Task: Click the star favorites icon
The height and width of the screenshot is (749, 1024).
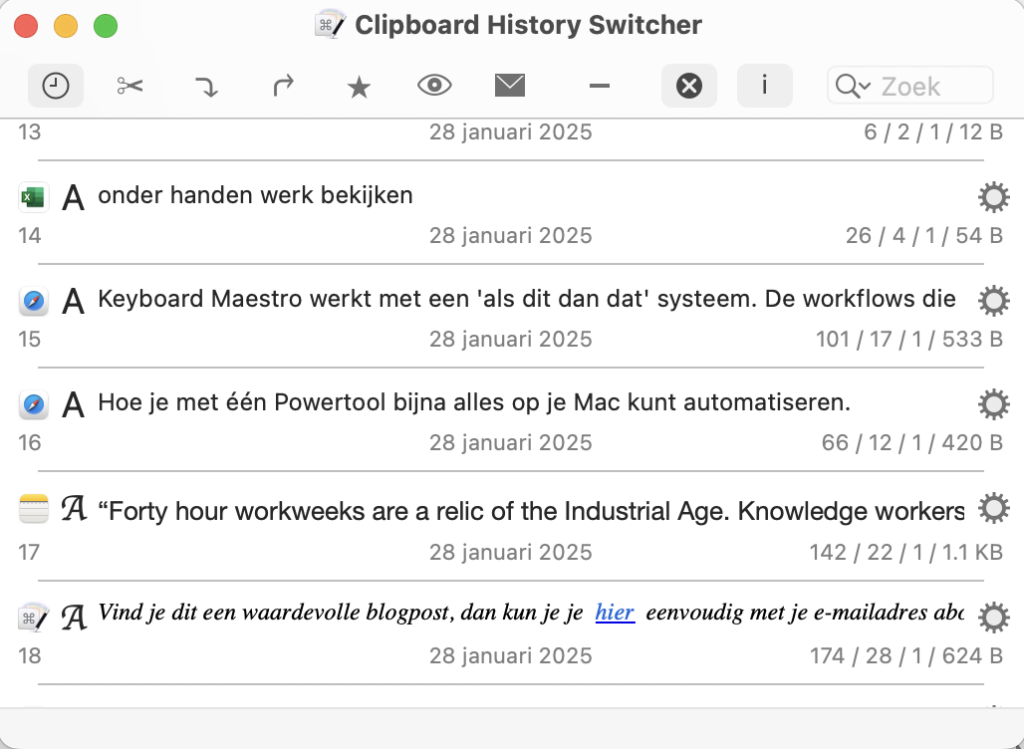Action: [358, 88]
